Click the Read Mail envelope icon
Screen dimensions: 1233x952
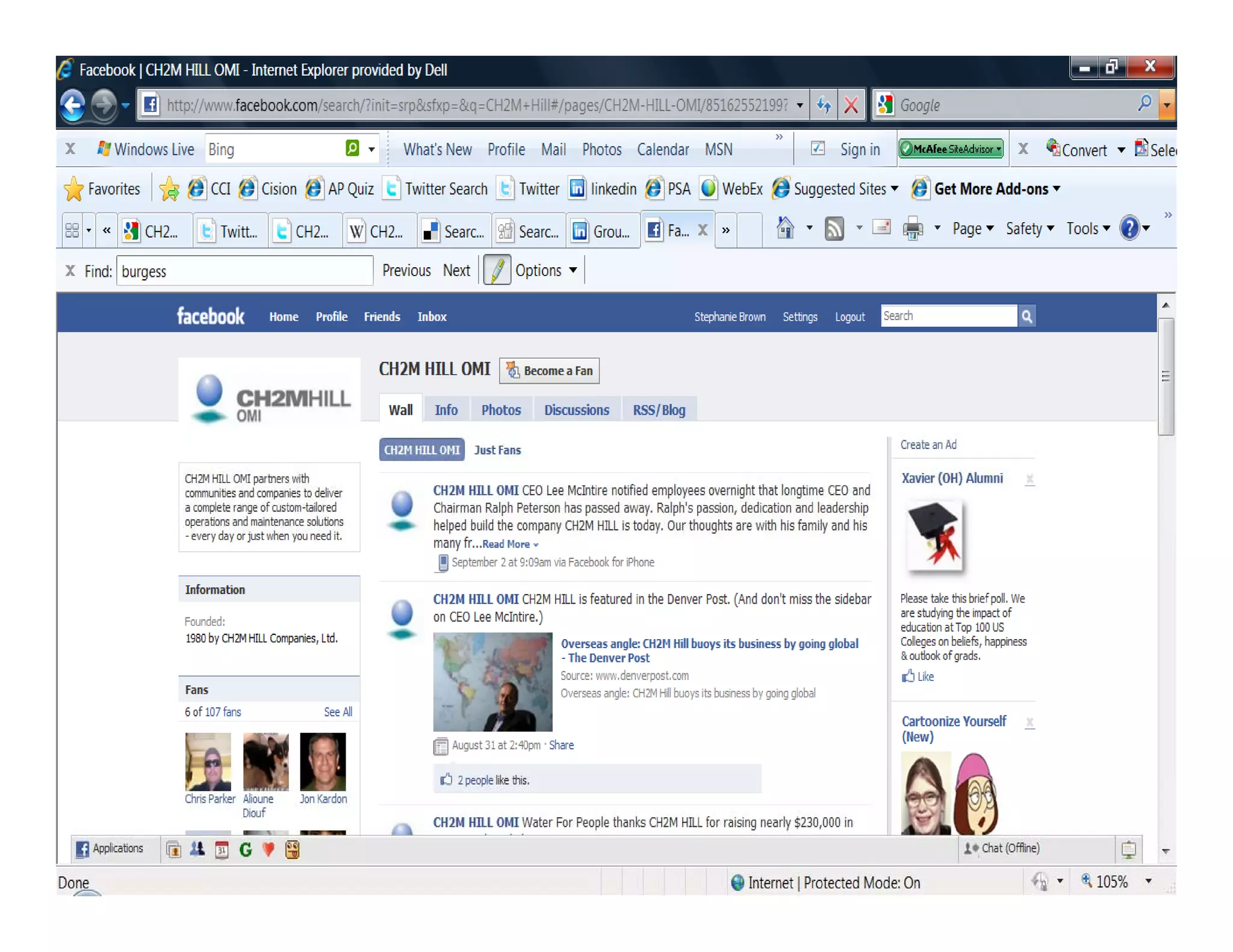881,227
